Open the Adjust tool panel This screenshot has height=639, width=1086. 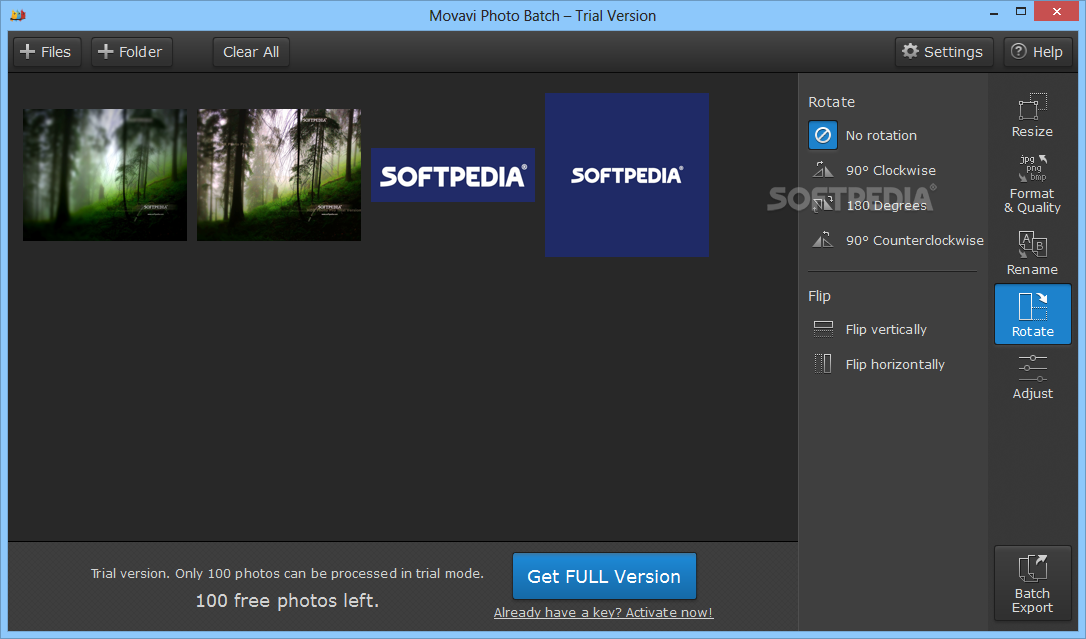tap(1032, 377)
